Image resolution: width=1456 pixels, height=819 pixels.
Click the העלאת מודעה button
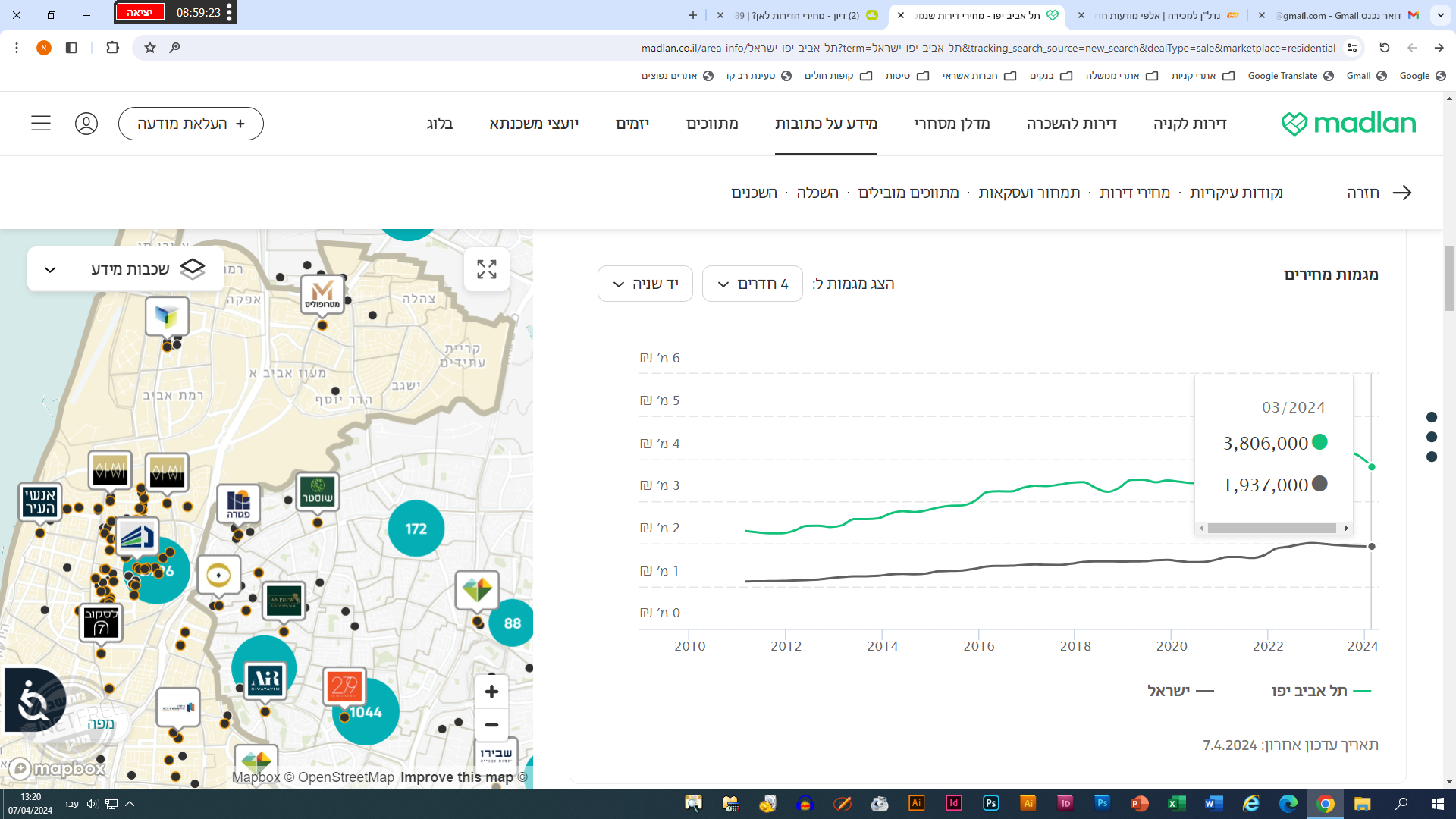(191, 124)
